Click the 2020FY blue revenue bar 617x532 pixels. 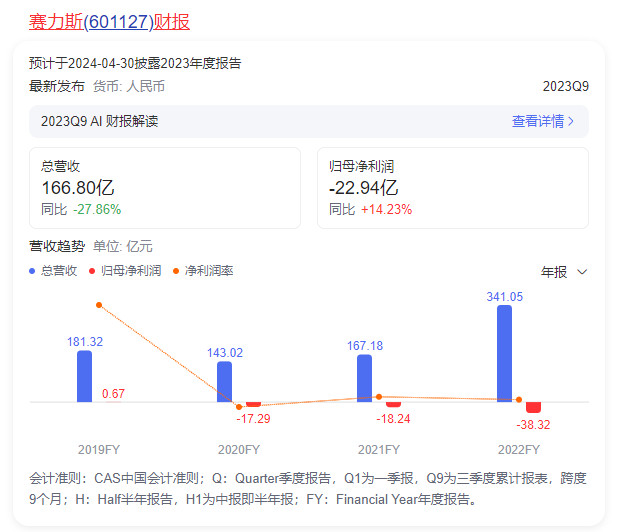224,382
